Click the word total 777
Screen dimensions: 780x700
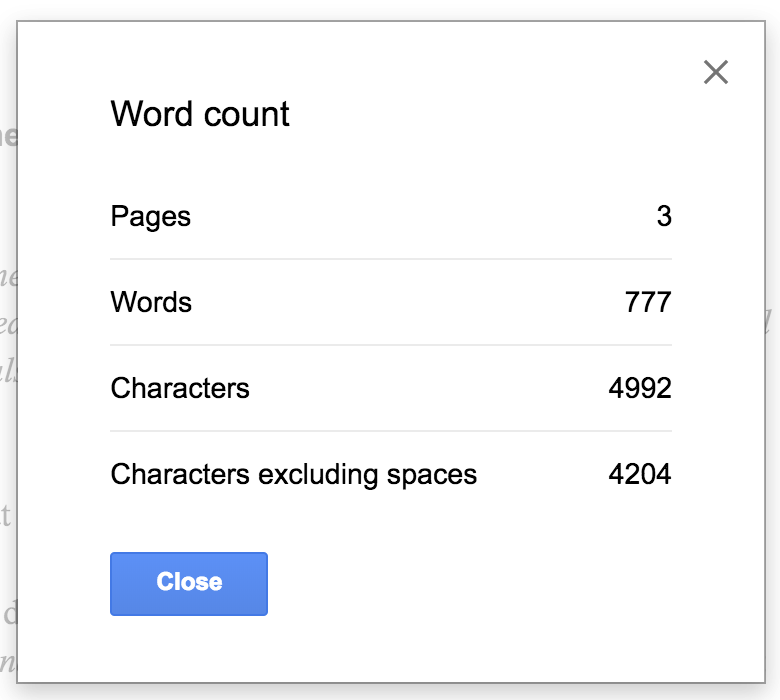pyautogui.click(x=648, y=302)
